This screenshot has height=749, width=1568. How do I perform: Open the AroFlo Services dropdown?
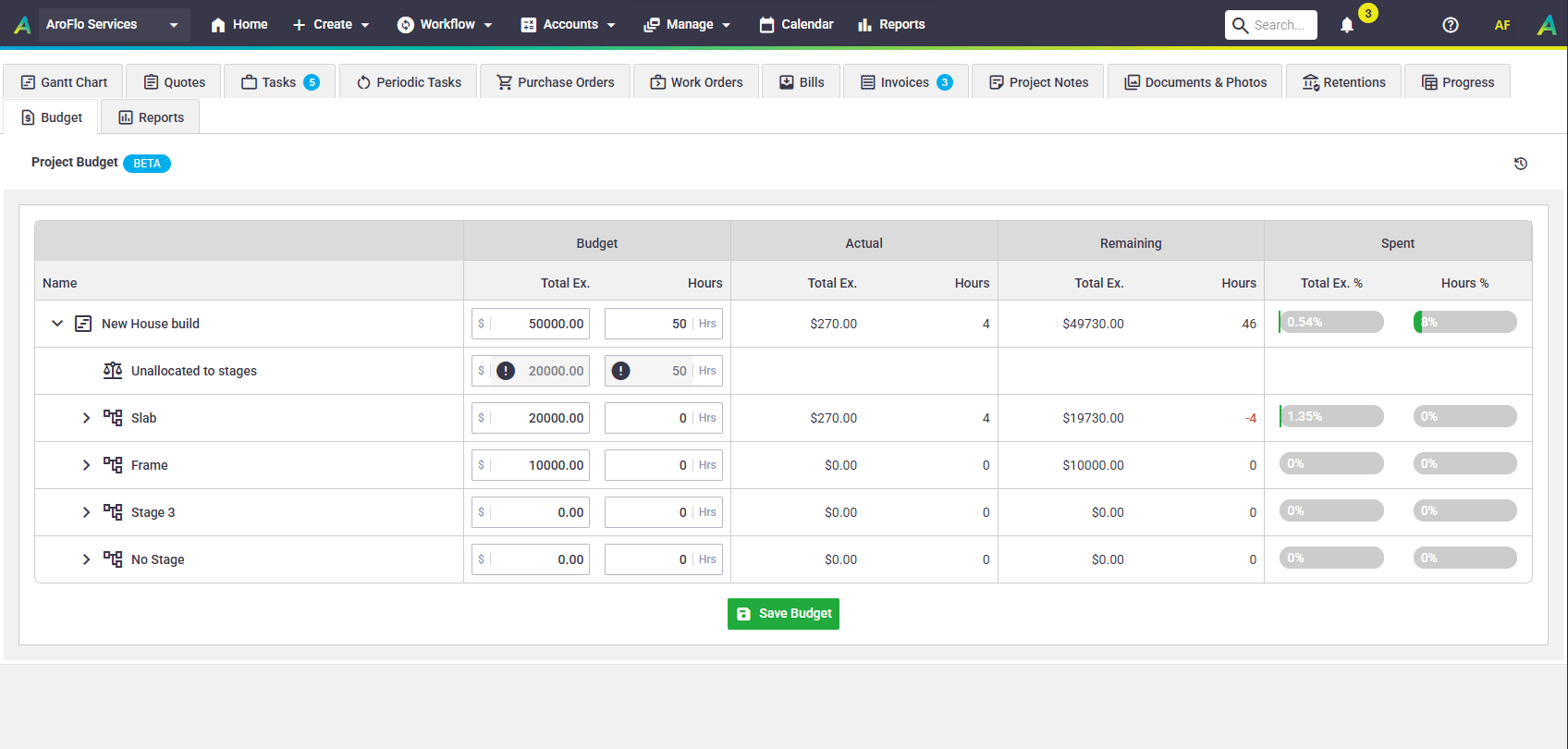(x=114, y=25)
